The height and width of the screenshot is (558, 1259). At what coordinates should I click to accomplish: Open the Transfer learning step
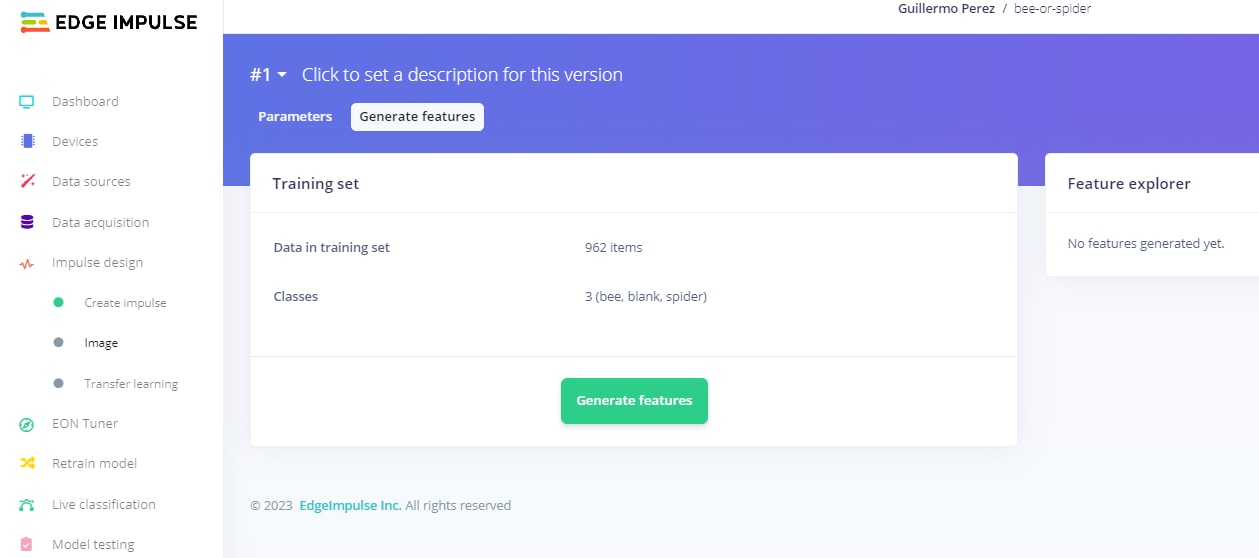tap(131, 384)
